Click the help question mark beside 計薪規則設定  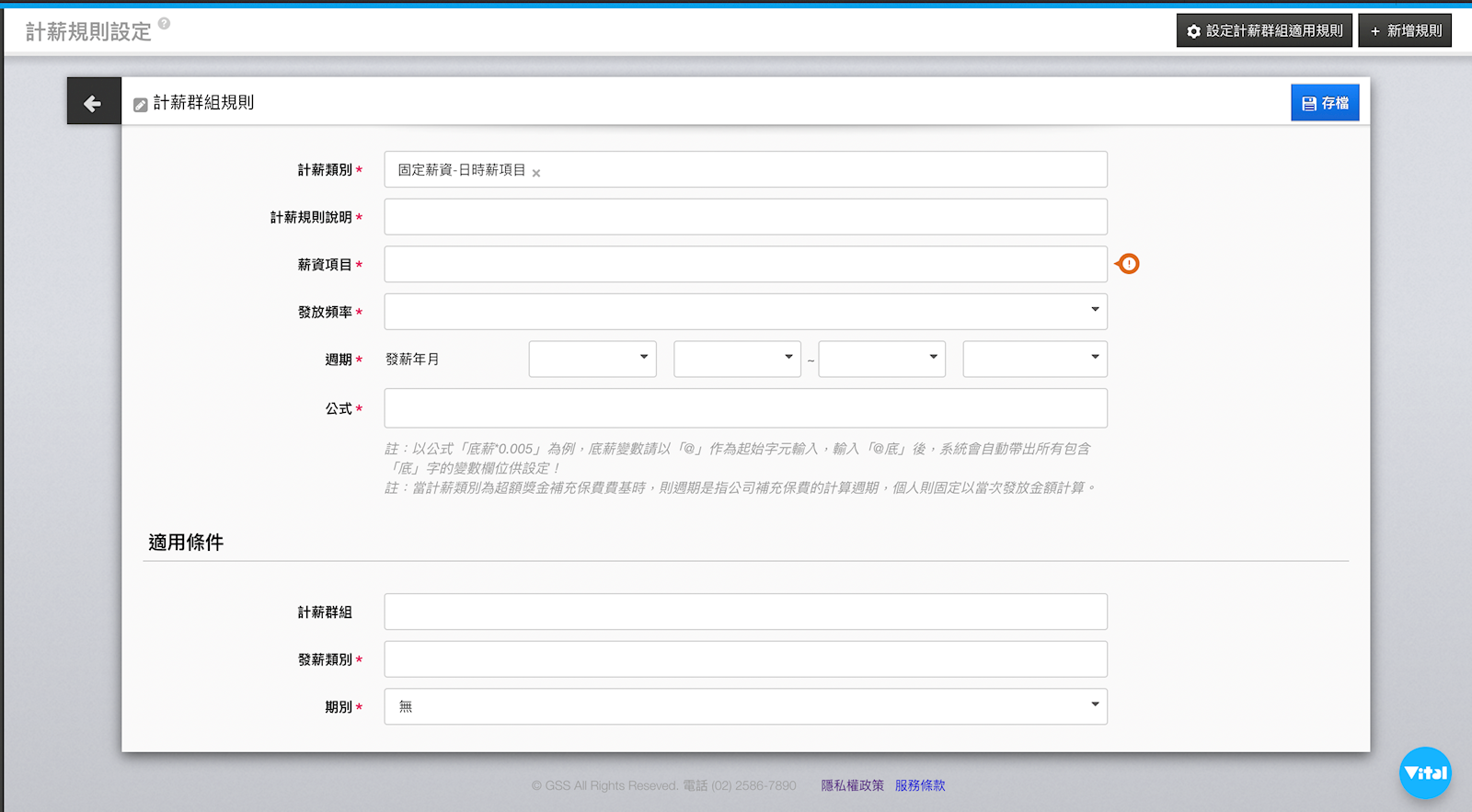click(164, 24)
